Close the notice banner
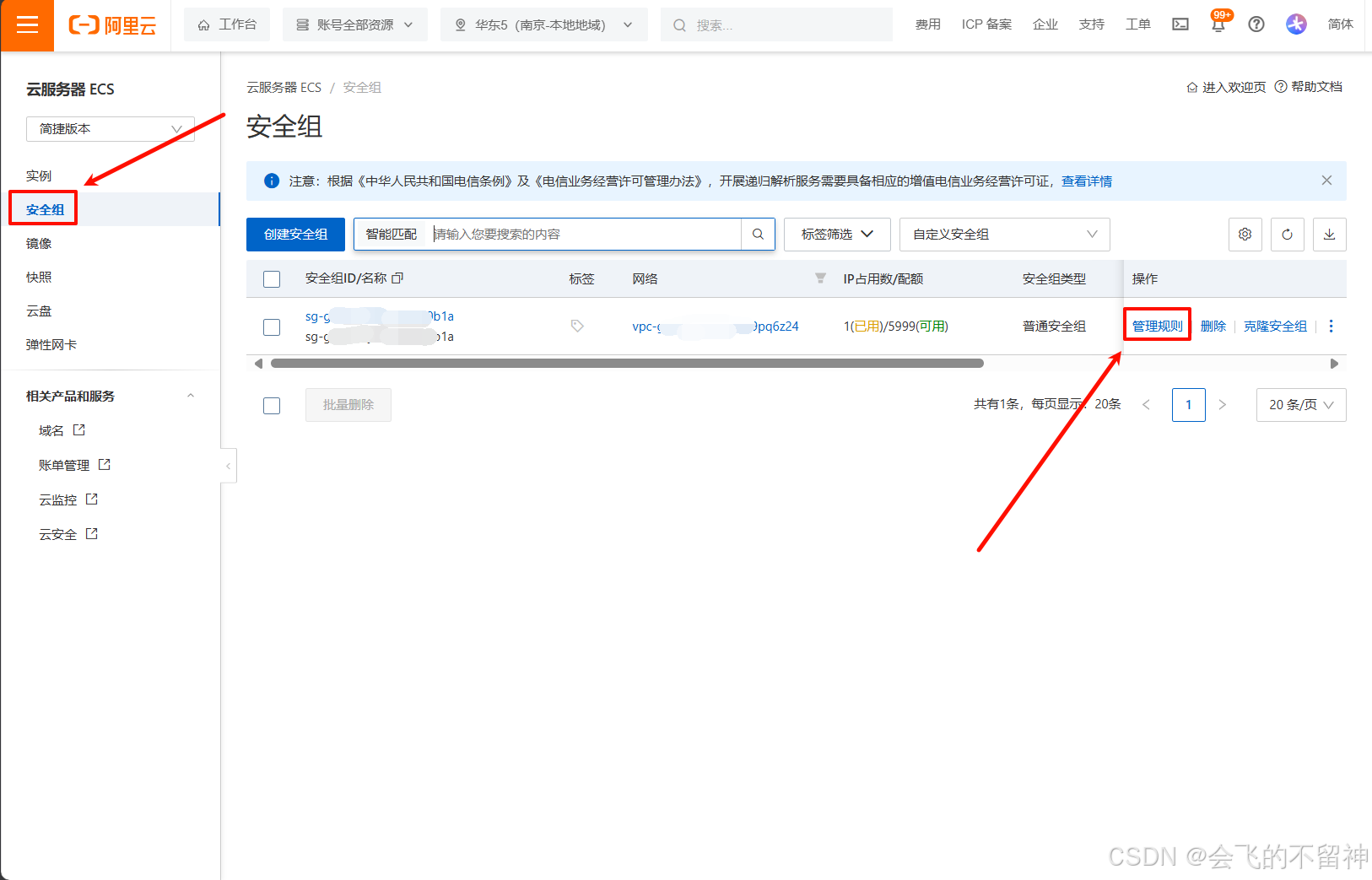The width and height of the screenshot is (1372, 880). point(1326,181)
